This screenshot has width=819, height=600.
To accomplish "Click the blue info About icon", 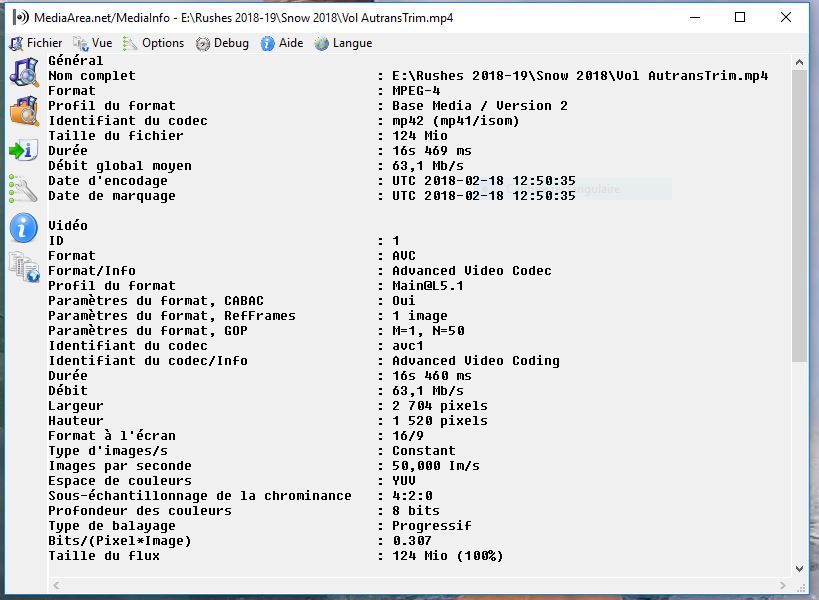I will 24,228.
